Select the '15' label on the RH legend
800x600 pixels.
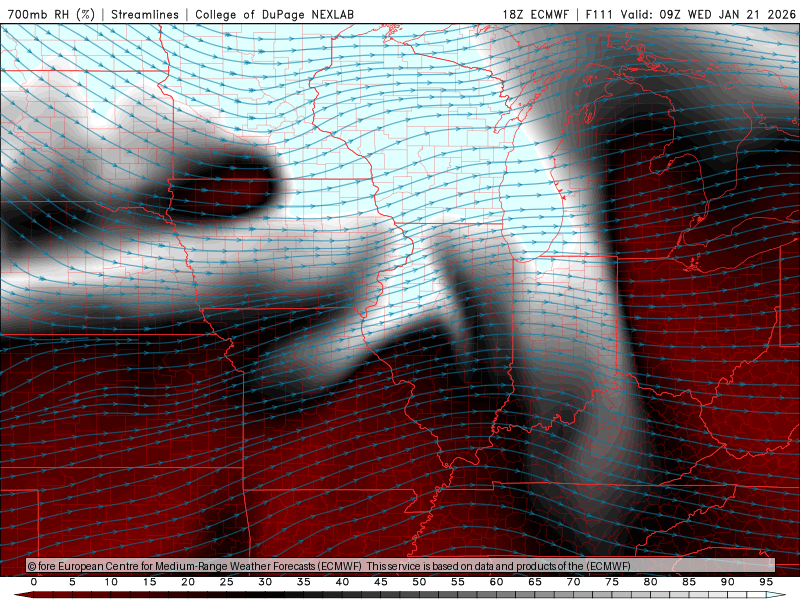[x=149, y=582]
